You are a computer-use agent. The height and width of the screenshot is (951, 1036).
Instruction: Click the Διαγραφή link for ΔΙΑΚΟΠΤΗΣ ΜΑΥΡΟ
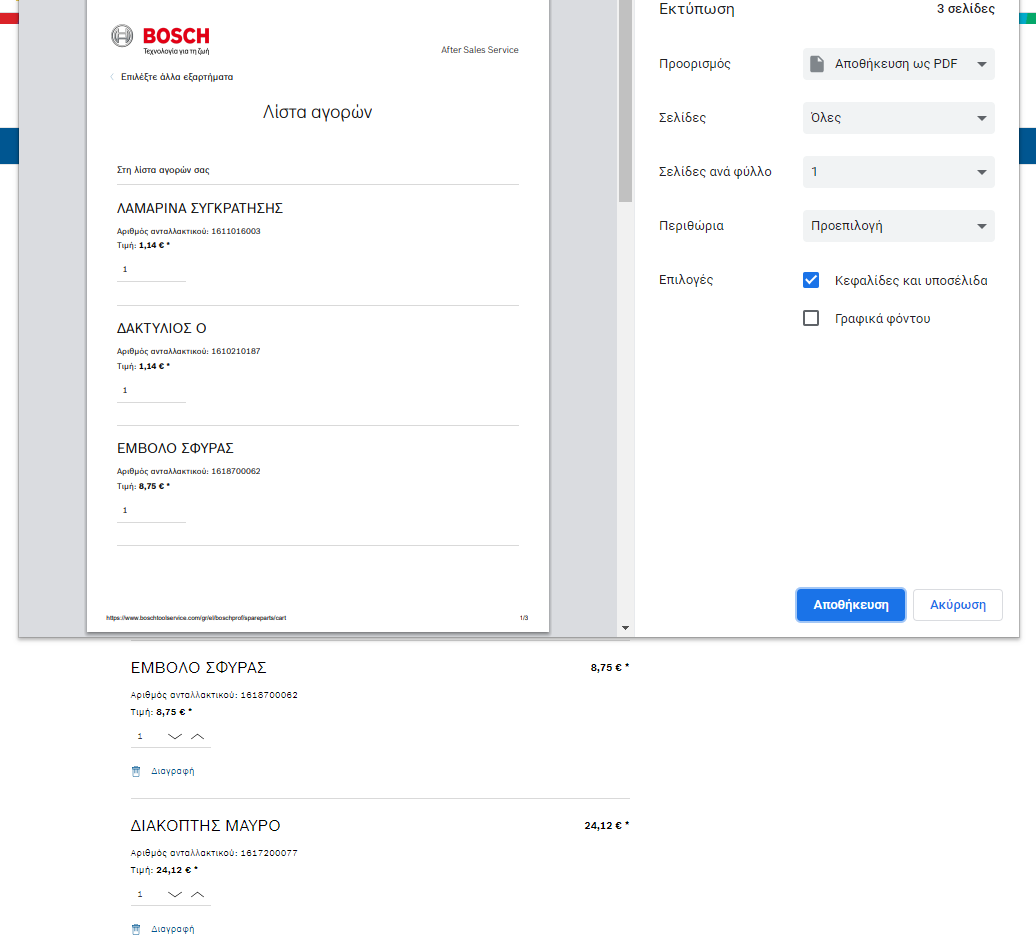(x=172, y=929)
